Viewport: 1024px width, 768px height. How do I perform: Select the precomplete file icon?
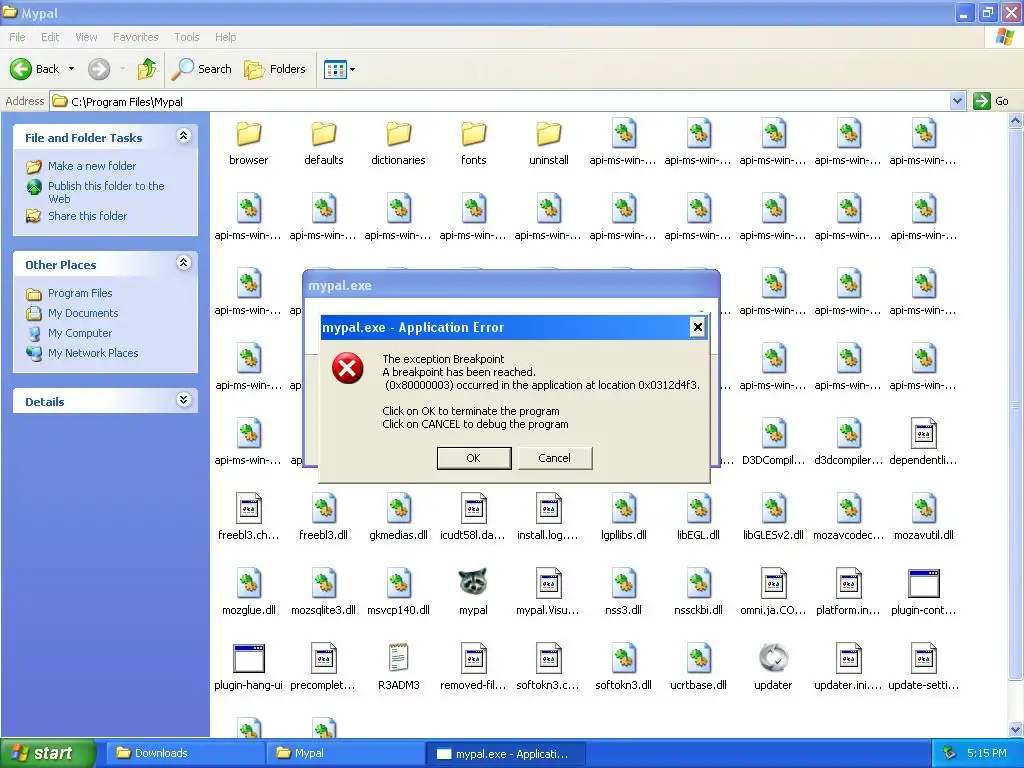(323, 658)
